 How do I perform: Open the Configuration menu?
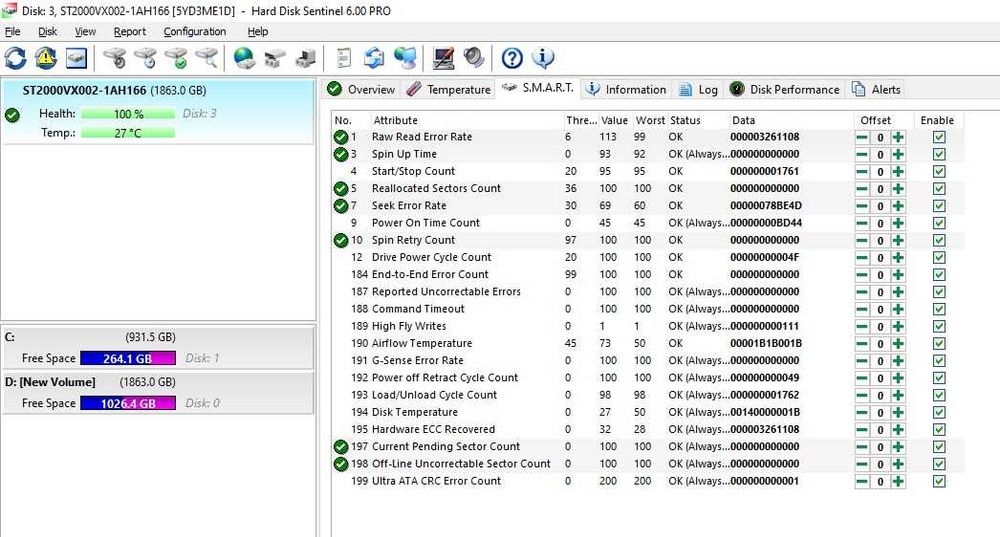(195, 31)
